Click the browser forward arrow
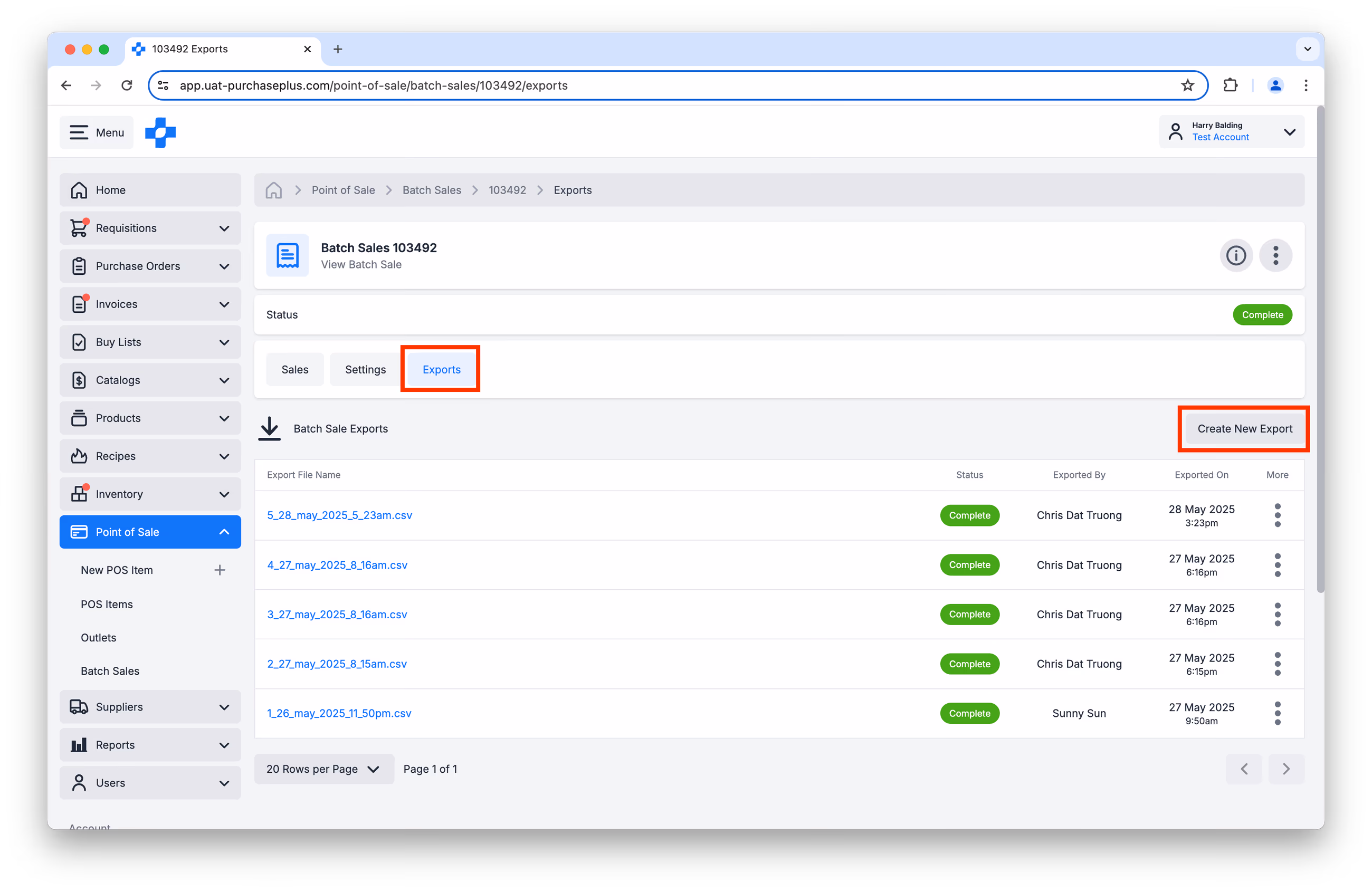Viewport: 1372px width, 892px height. click(x=96, y=85)
